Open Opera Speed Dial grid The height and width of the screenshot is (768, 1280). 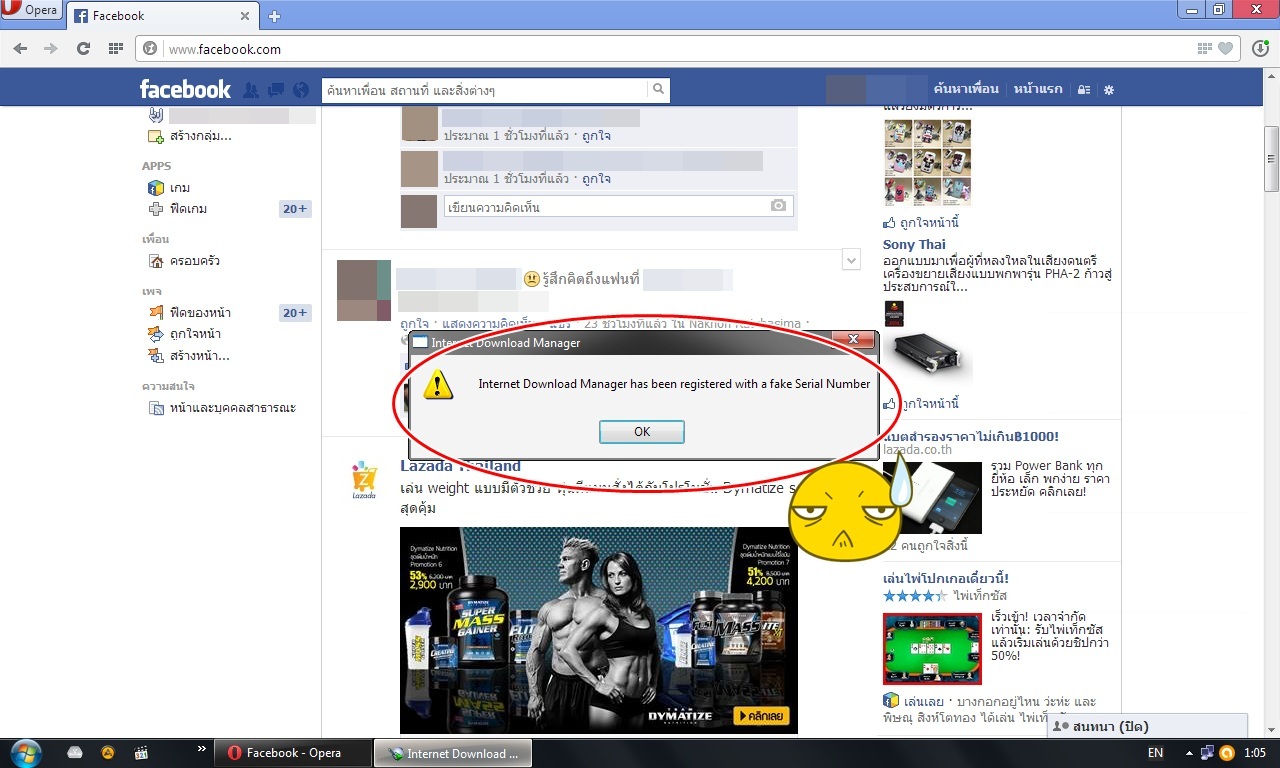(116, 48)
